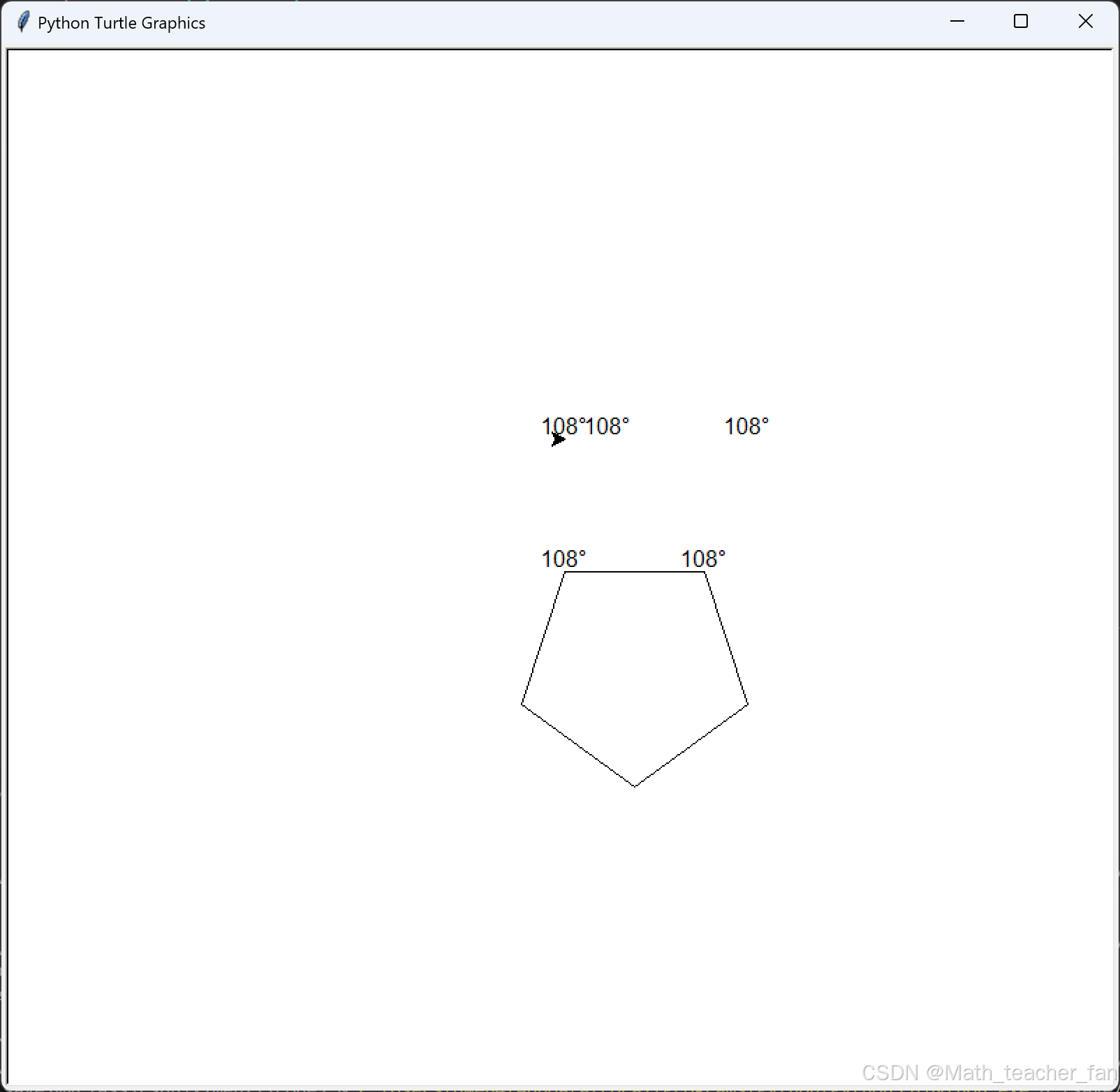
Task: Click the isolated 108° label far right
Action: tap(746, 426)
